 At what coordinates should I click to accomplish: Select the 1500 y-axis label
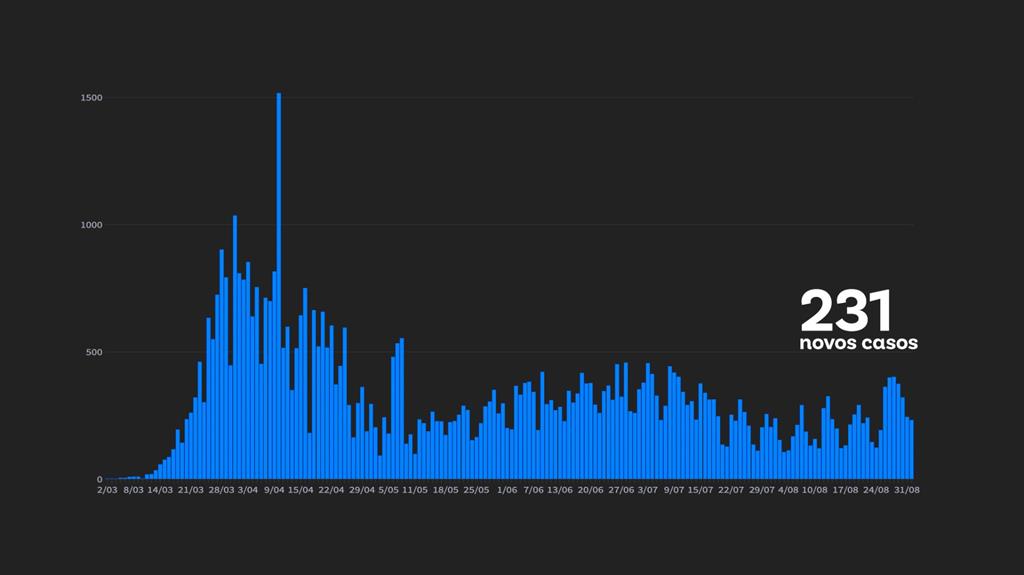pyautogui.click(x=90, y=98)
